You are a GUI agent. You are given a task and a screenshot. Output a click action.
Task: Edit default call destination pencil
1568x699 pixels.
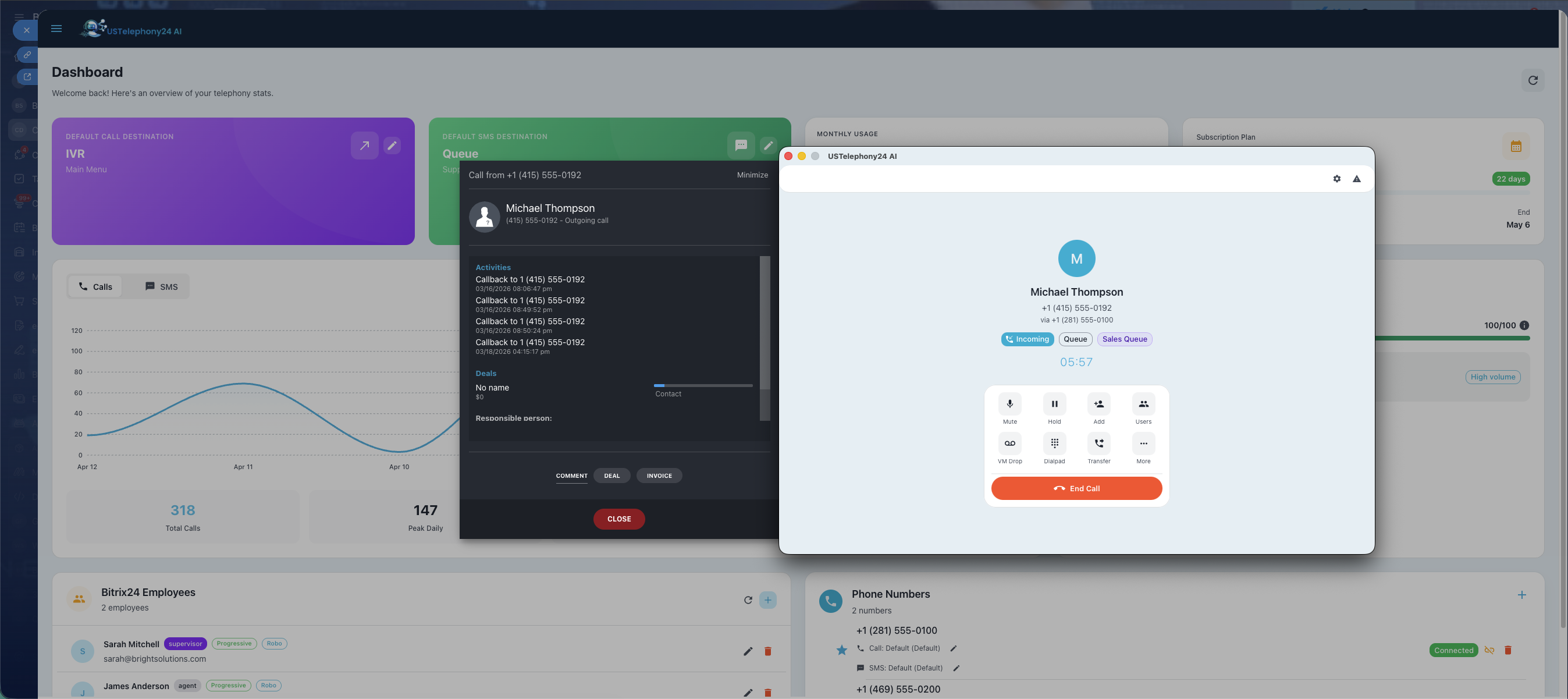(392, 146)
